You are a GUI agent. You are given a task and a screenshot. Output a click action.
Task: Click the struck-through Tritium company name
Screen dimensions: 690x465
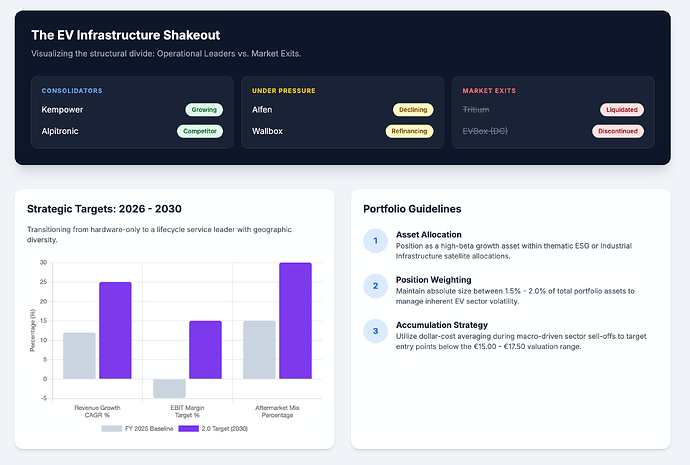476,110
